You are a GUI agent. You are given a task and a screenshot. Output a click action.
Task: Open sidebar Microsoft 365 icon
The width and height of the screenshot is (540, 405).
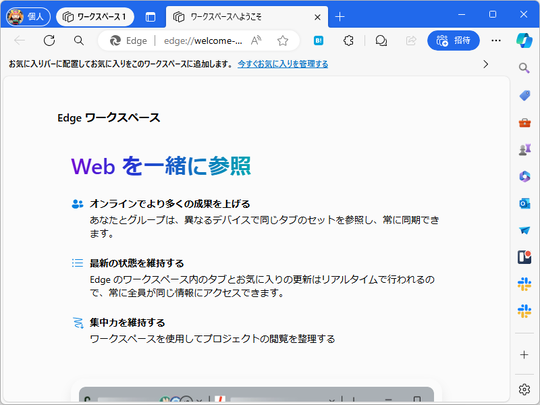[524, 176]
